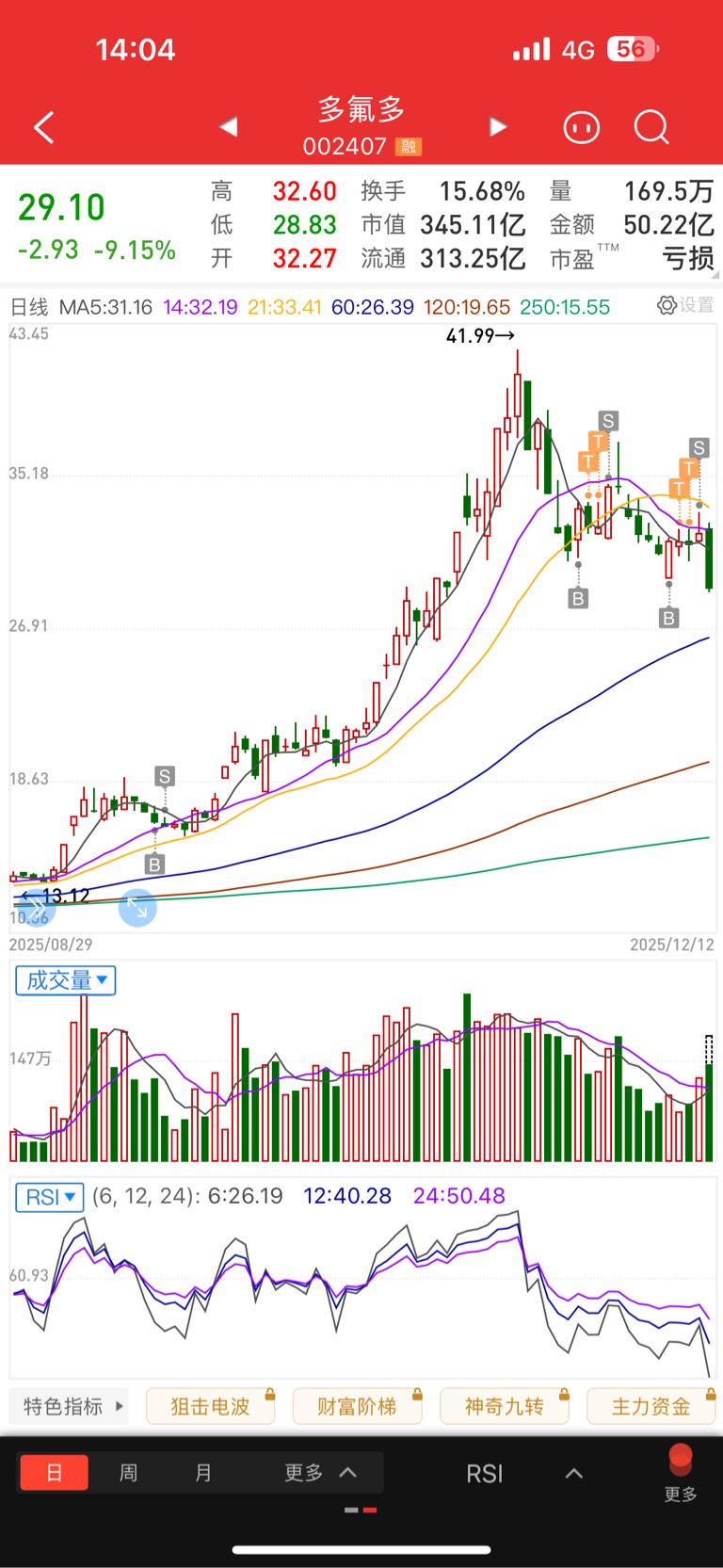Tap the B marker below 18.63 candles
This screenshot has height=1568, width=723.
[x=155, y=864]
